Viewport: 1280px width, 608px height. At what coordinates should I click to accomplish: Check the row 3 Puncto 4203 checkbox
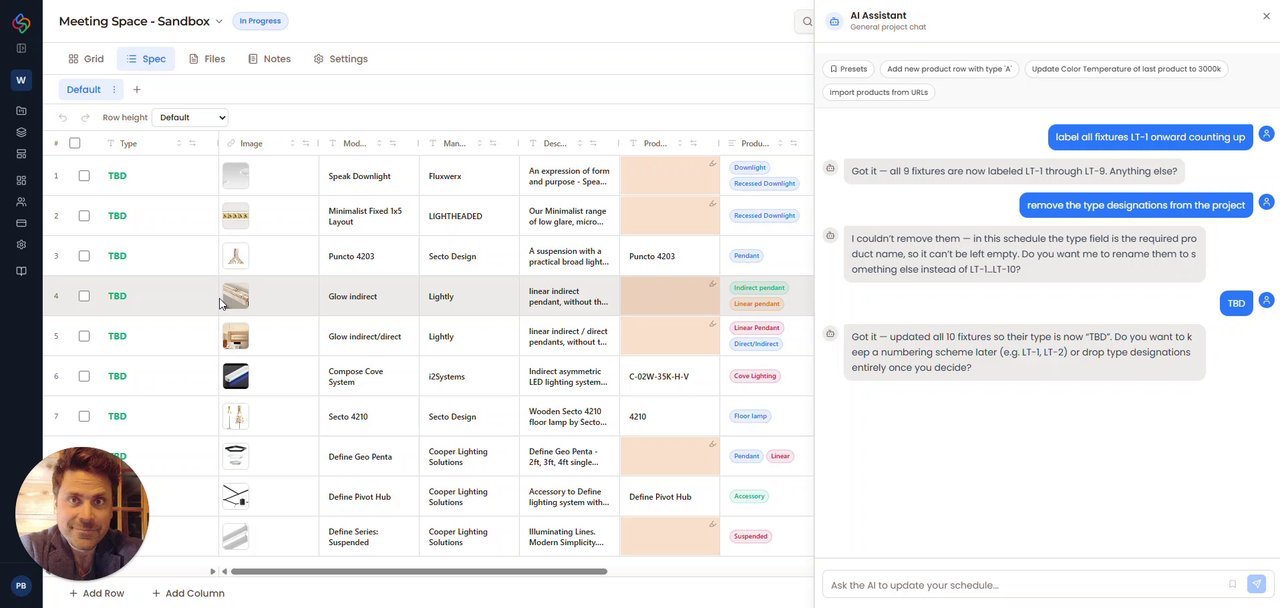pyautogui.click(x=84, y=256)
